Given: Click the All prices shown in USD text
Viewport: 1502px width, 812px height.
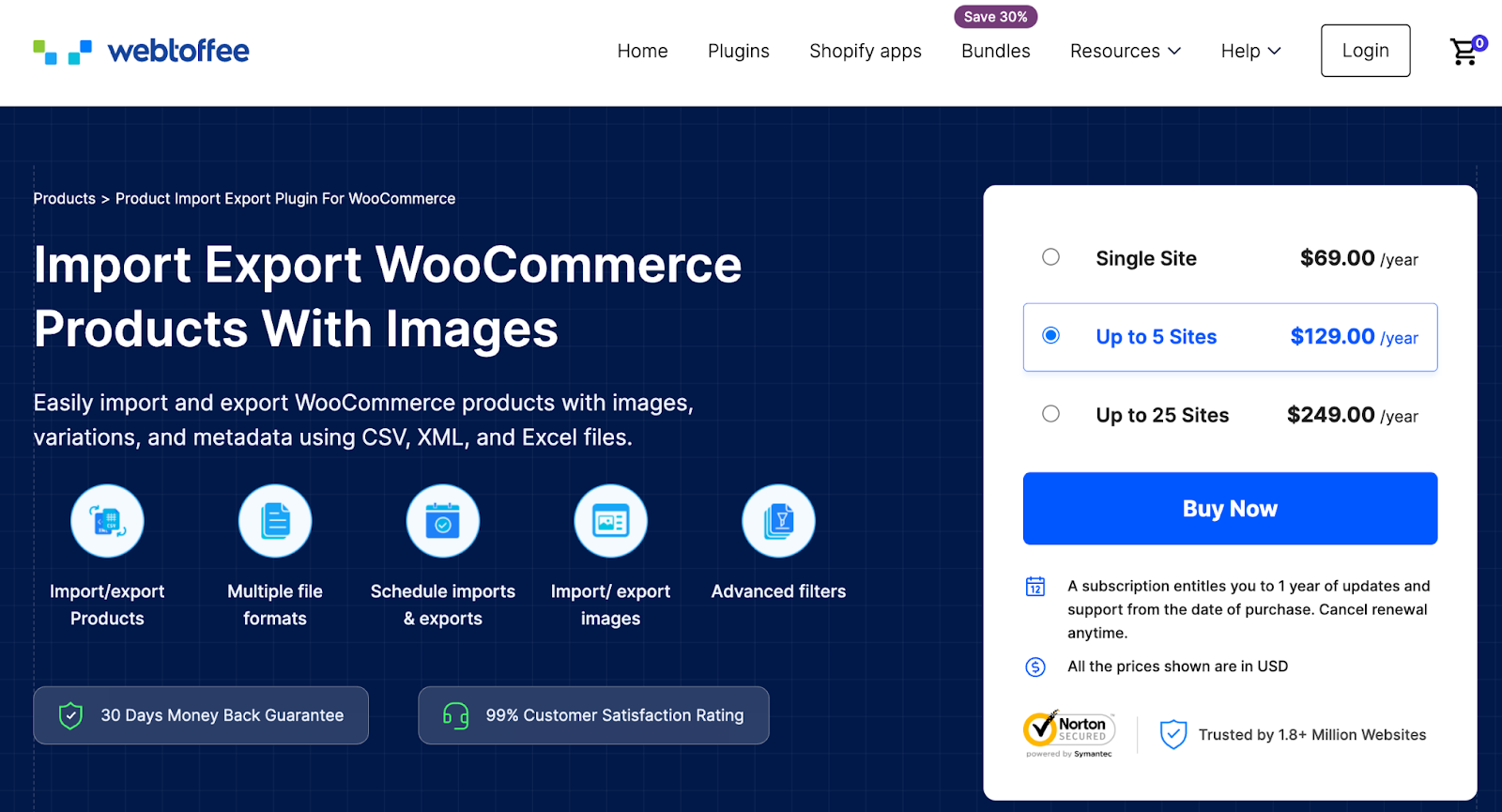Looking at the screenshot, I should pyautogui.click(x=1177, y=666).
